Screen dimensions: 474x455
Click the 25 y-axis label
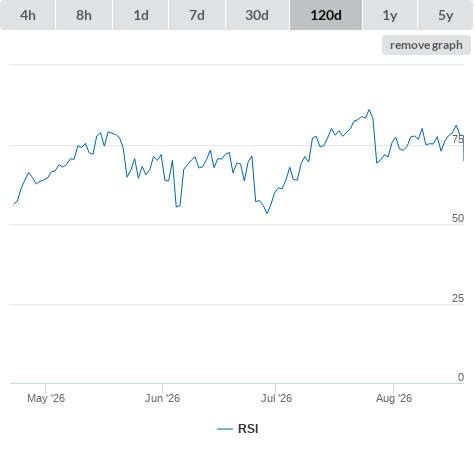tap(458, 298)
